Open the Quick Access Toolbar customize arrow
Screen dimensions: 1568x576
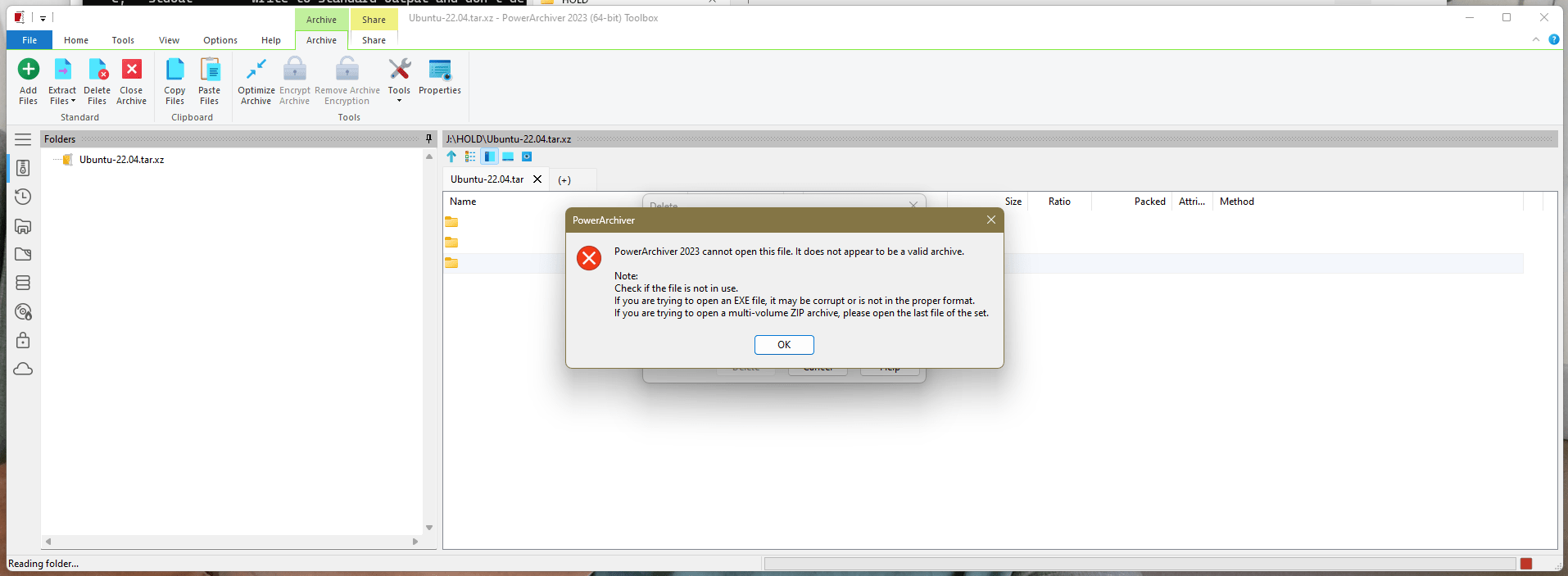[x=43, y=17]
